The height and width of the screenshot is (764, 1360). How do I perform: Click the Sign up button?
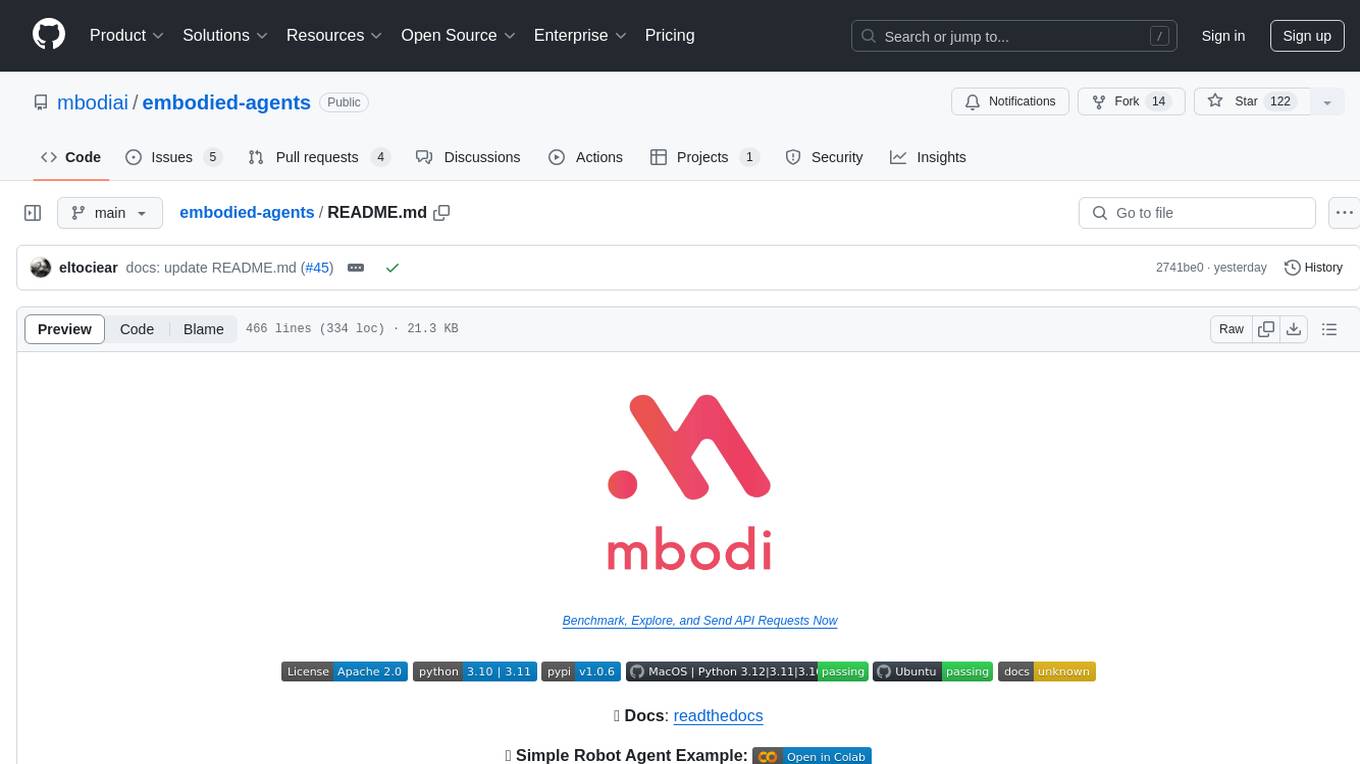point(1307,36)
